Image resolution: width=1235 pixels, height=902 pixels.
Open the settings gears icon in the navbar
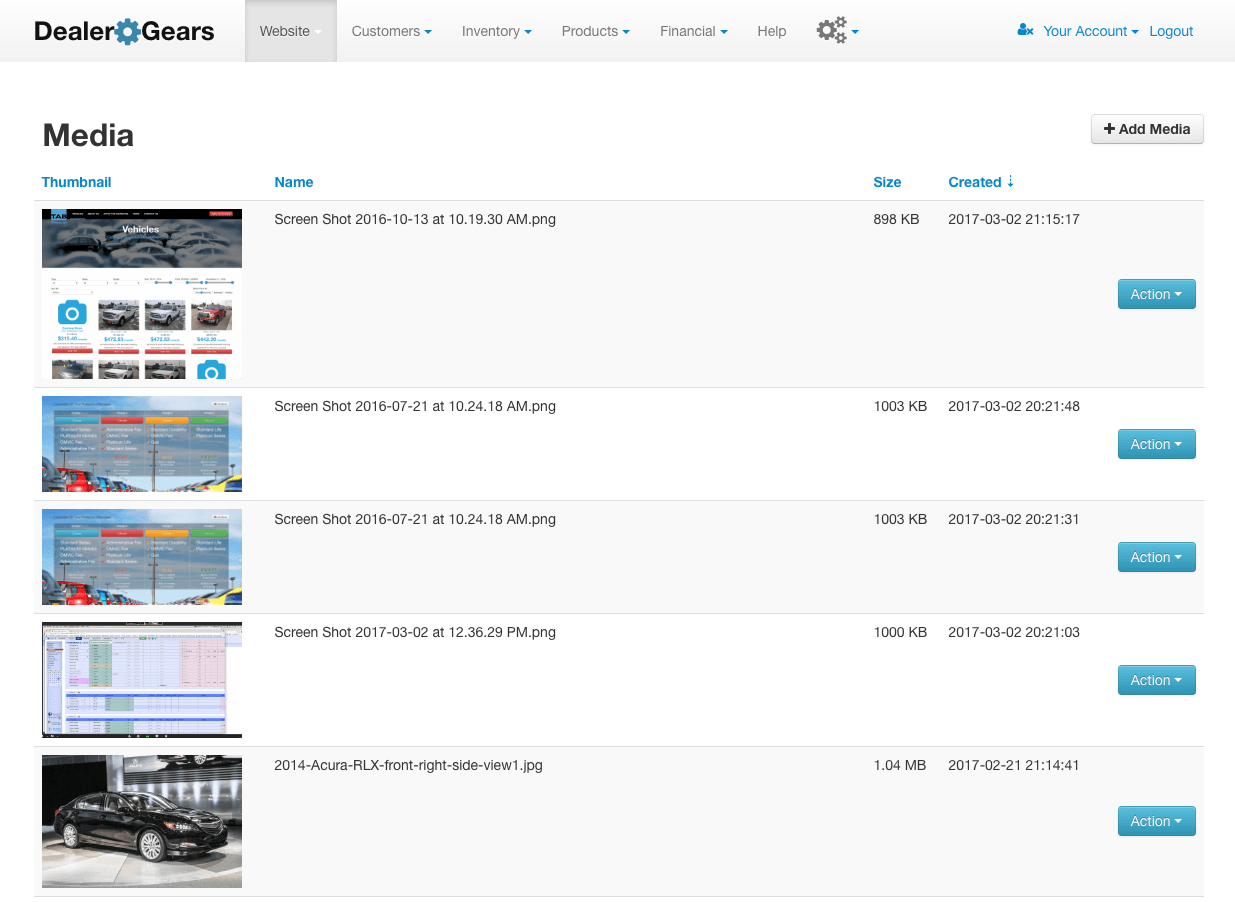[831, 30]
